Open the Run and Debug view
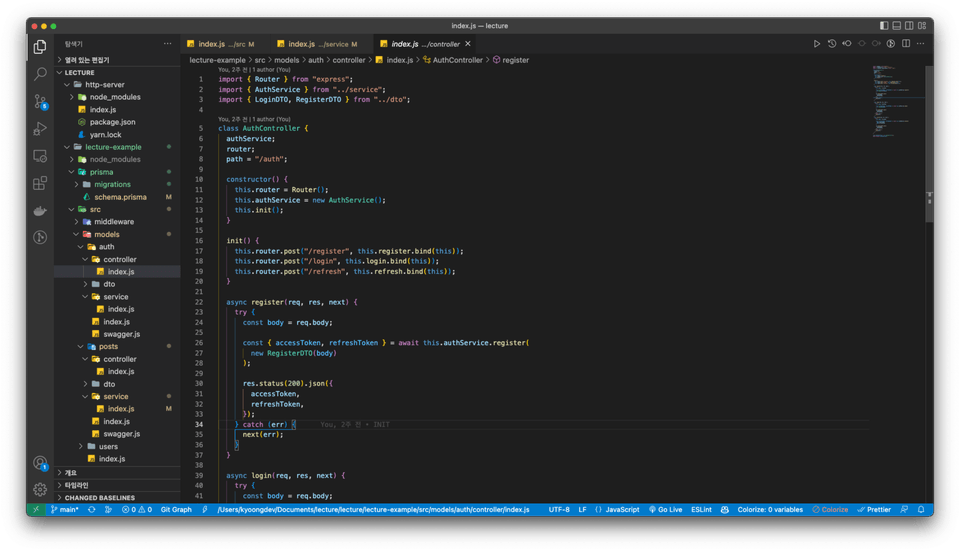 (x=40, y=129)
